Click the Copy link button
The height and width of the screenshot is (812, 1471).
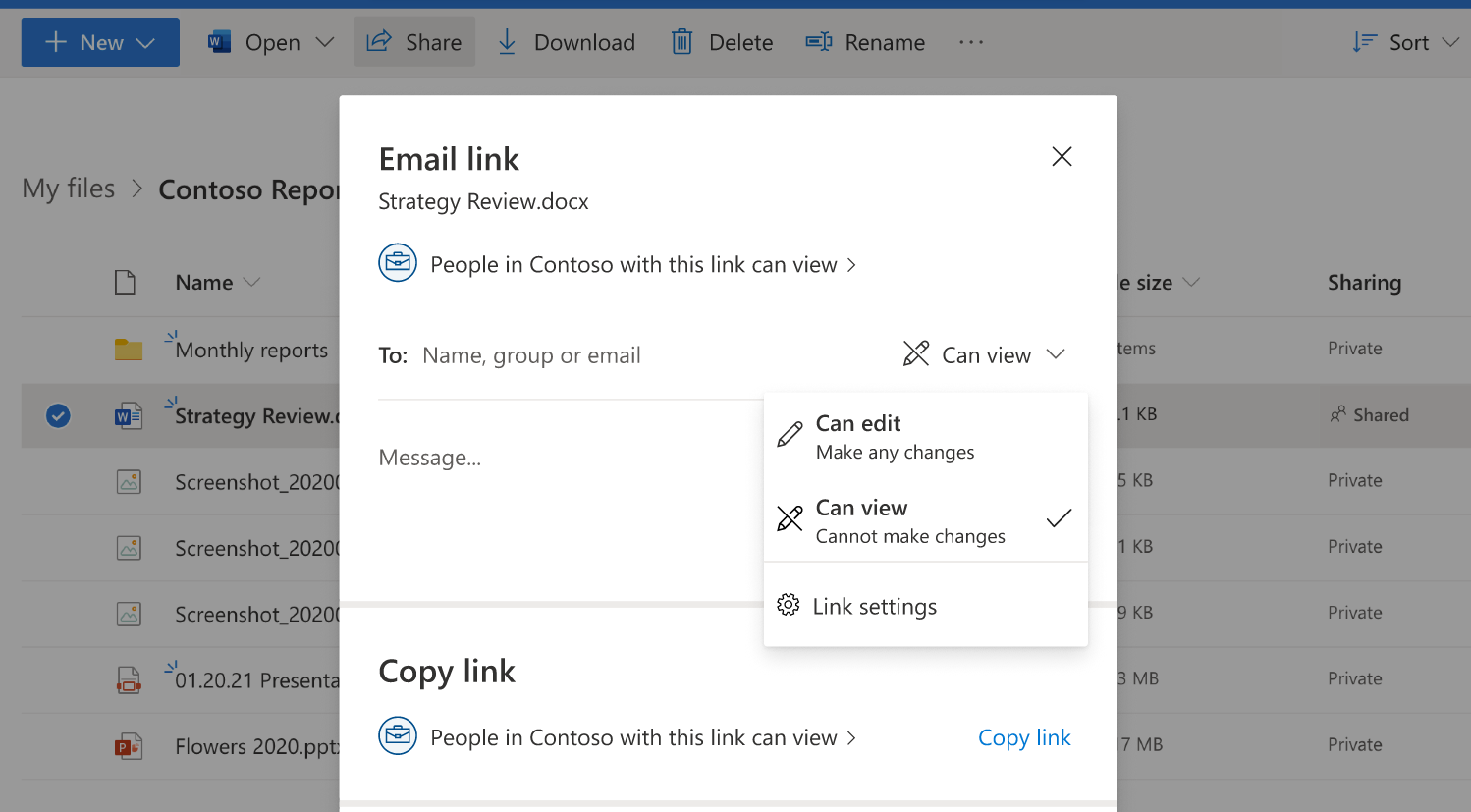[x=1024, y=737]
